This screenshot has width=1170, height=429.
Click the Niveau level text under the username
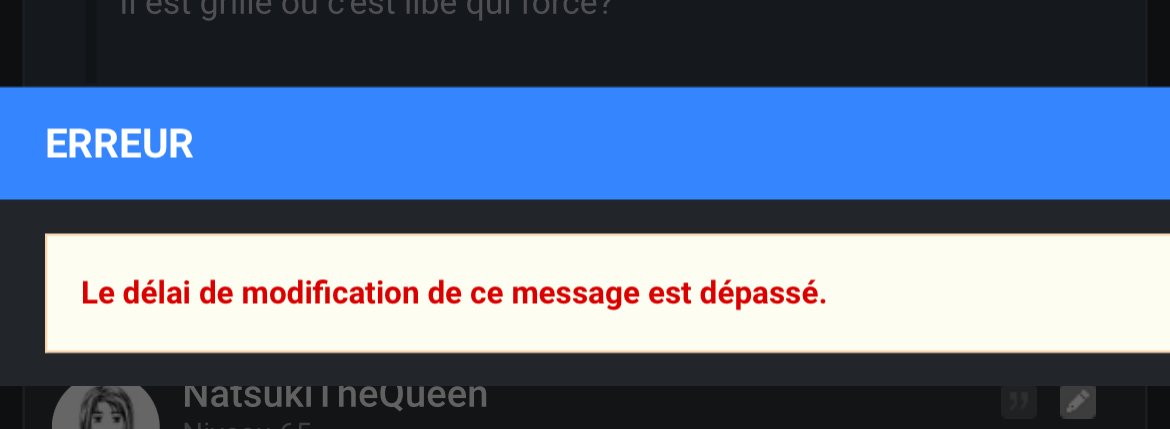[x=246, y=425]
